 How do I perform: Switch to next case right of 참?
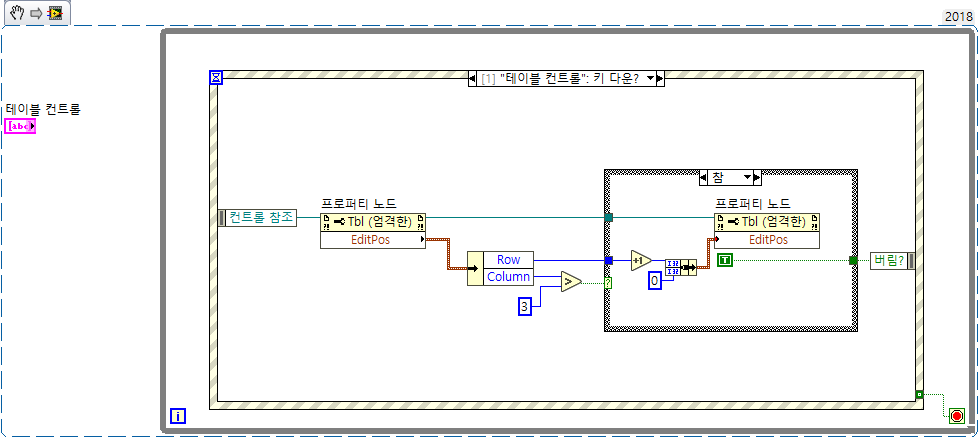[758, 178]
